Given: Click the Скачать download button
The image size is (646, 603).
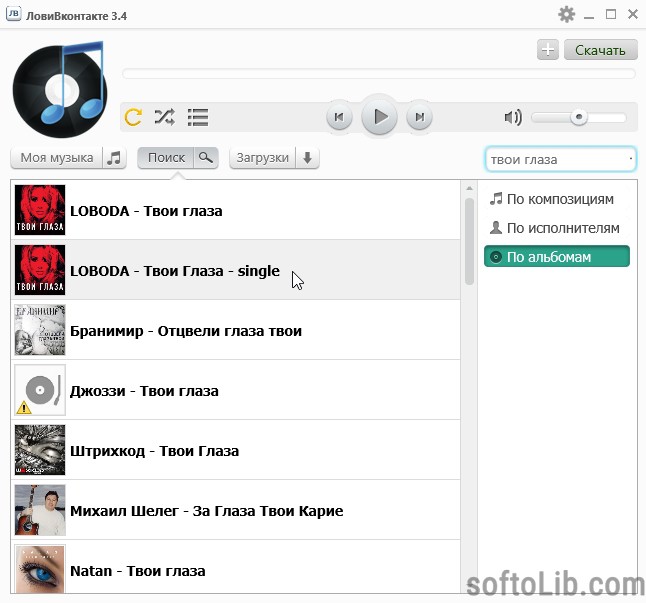Looking at the screenshot, I should coord(600,50).
